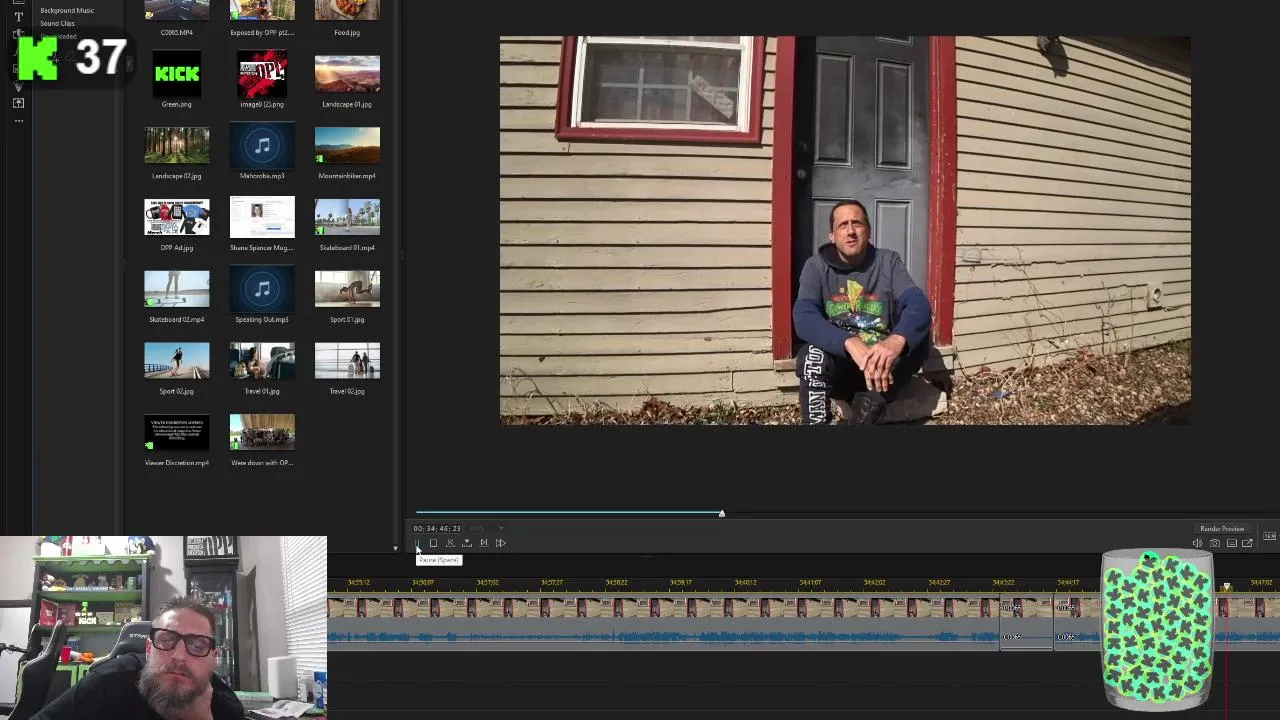Click the C0065.MP4 file name
The image size is (1280, 720).
(x=177, y=32)
